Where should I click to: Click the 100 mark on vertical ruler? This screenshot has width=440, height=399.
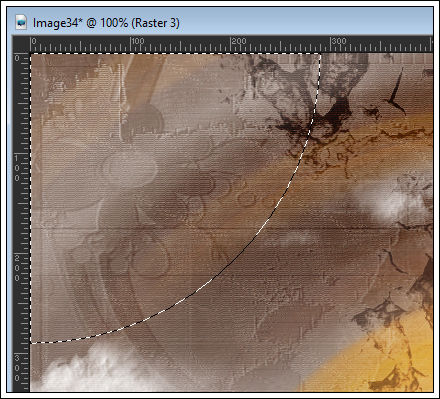pos(17,168)
